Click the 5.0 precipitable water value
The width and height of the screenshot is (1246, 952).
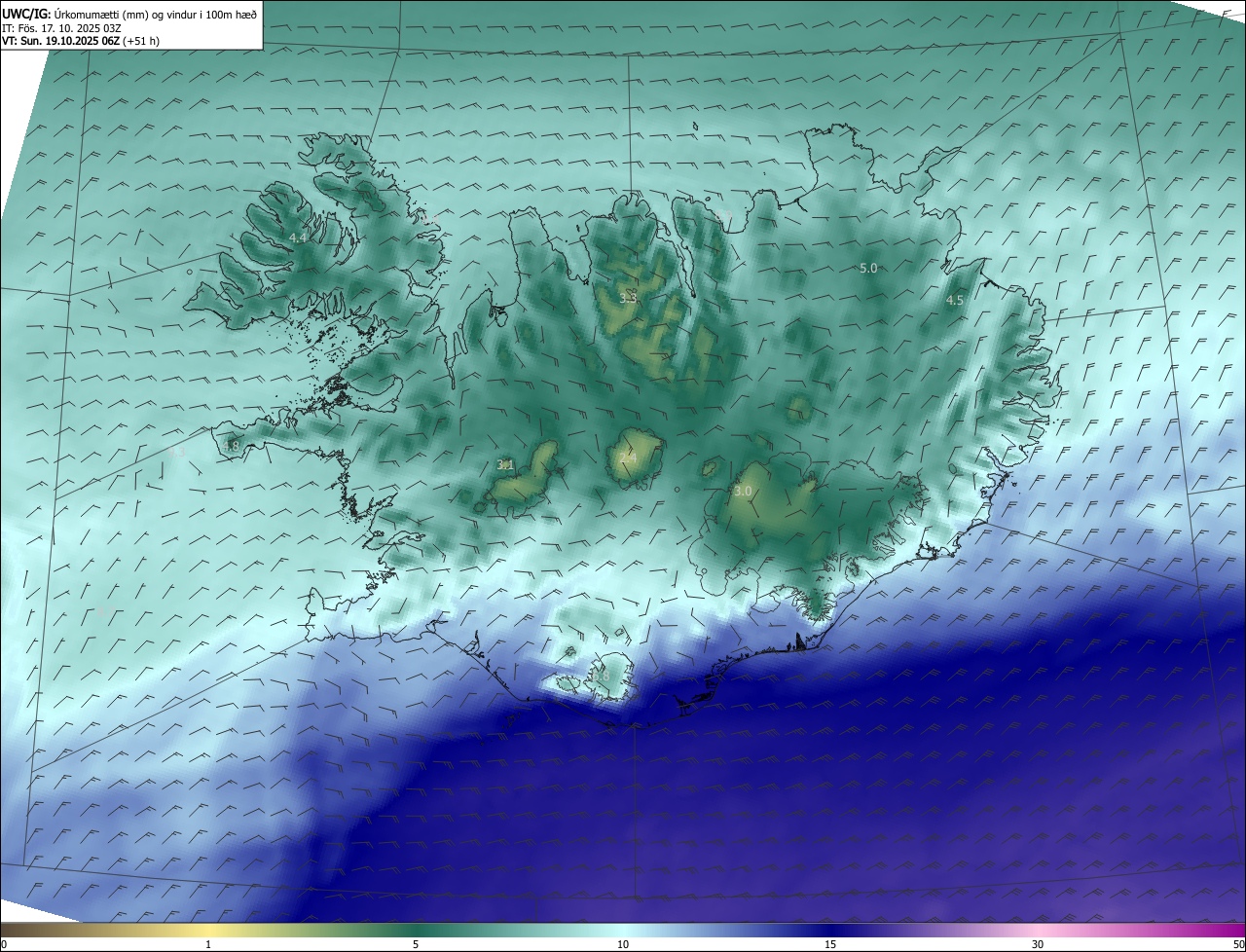click(x=868, y=268)
